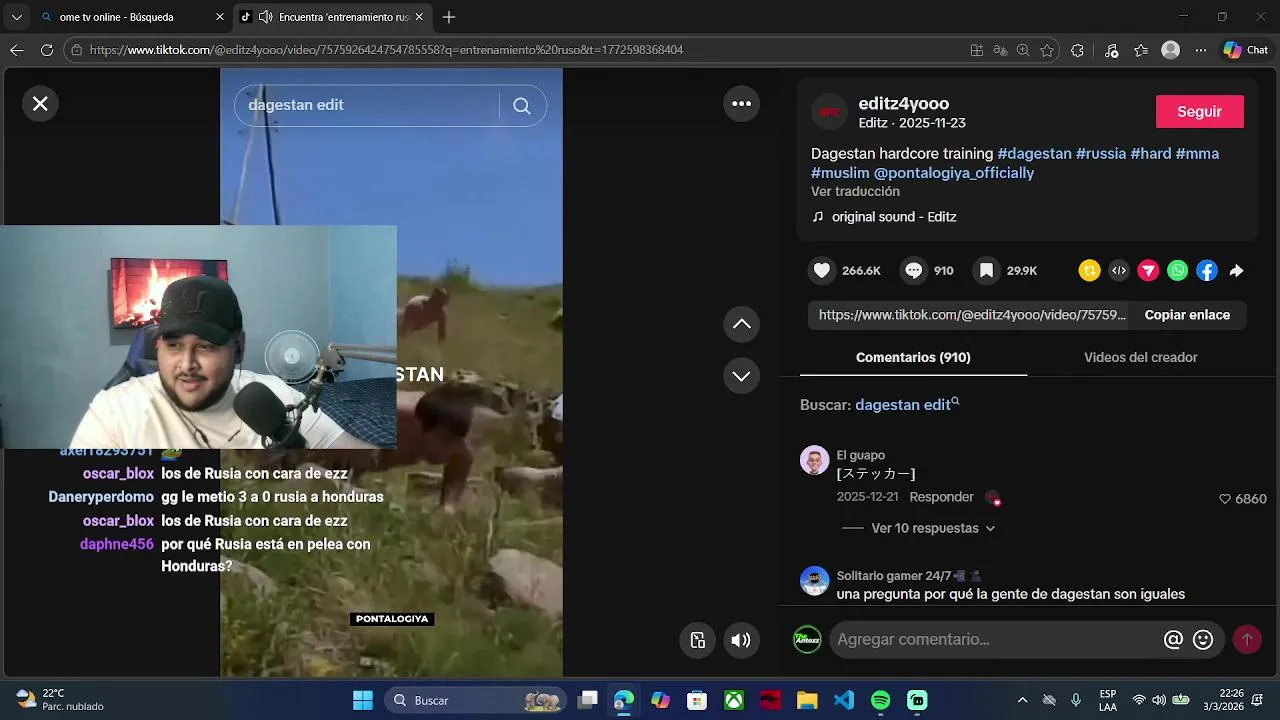The height and width of the screenshot is (720, 1280).
Task: Click Ver traducción link
Action: (855, 191)
